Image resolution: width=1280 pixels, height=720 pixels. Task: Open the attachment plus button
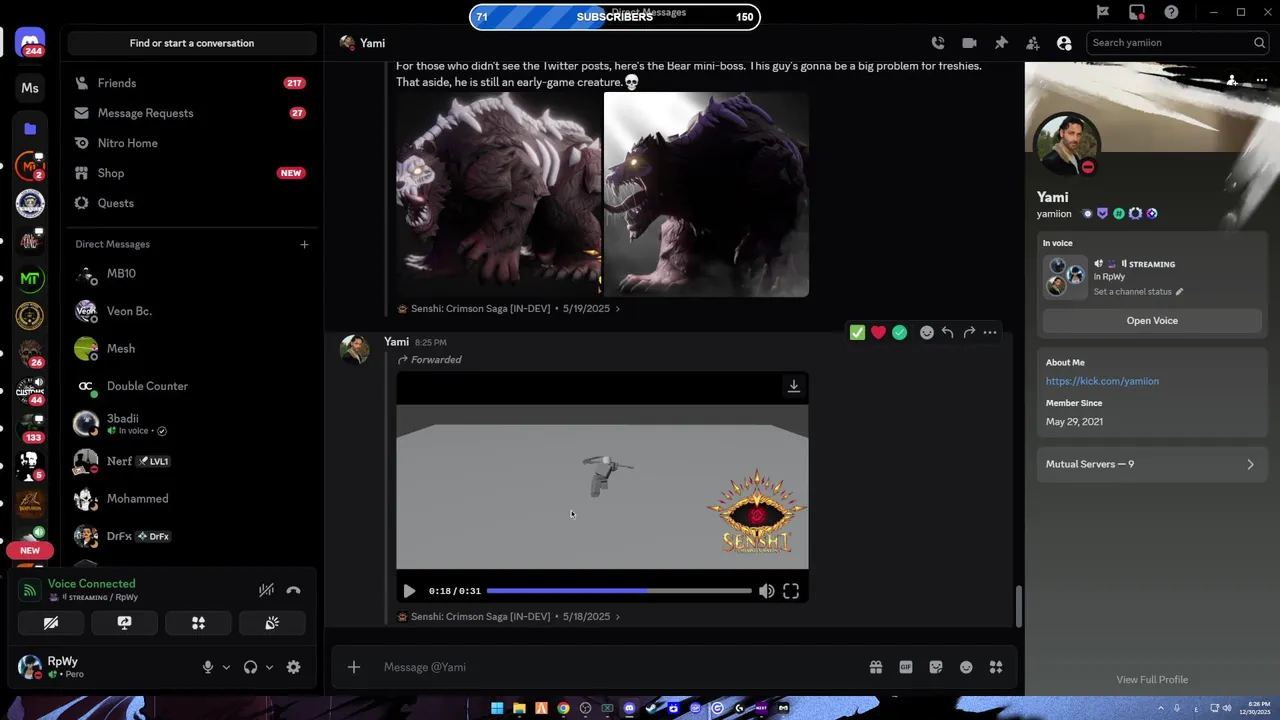point(353,667)
